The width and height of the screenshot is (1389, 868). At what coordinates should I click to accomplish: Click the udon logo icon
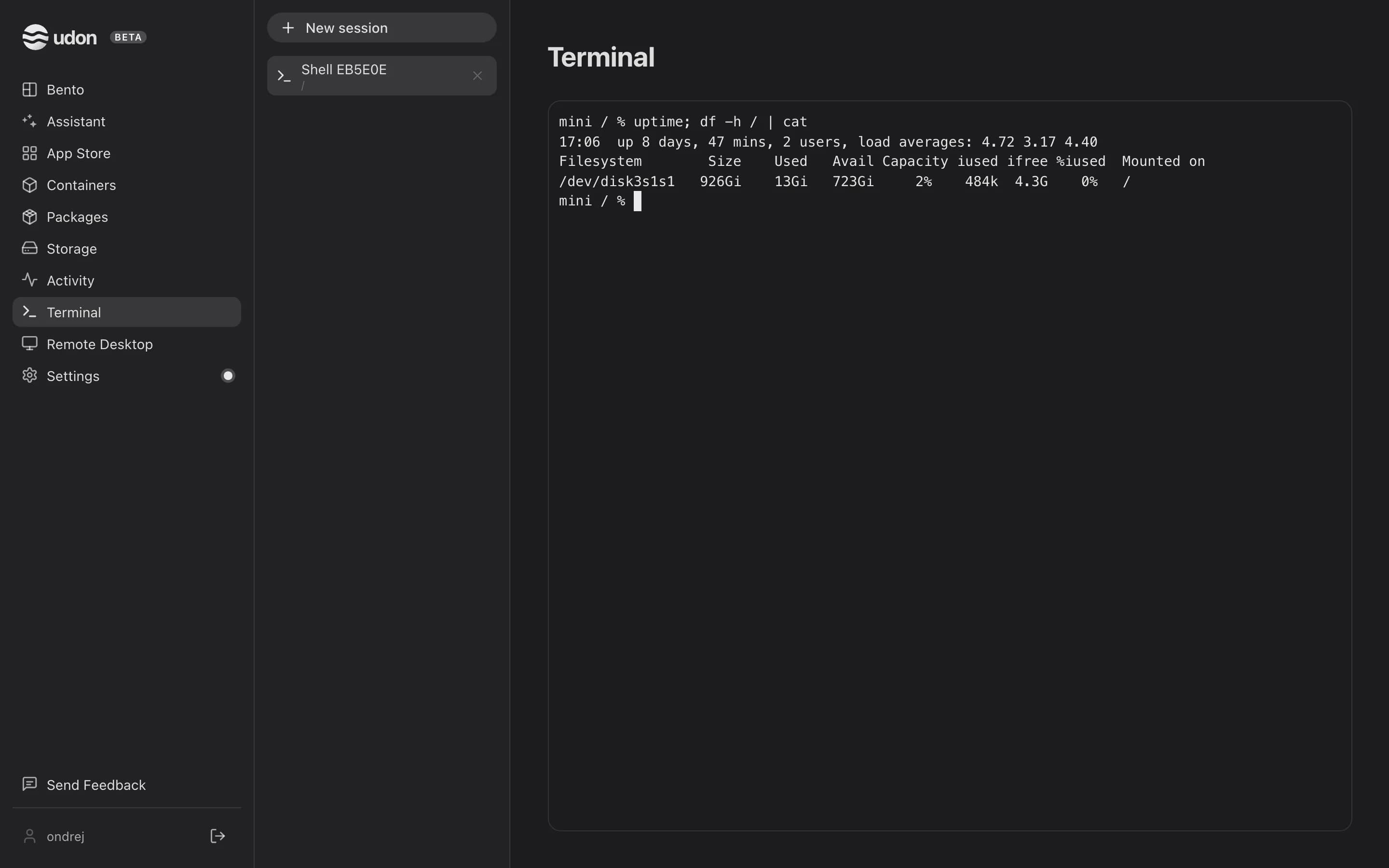coord(35,37)
